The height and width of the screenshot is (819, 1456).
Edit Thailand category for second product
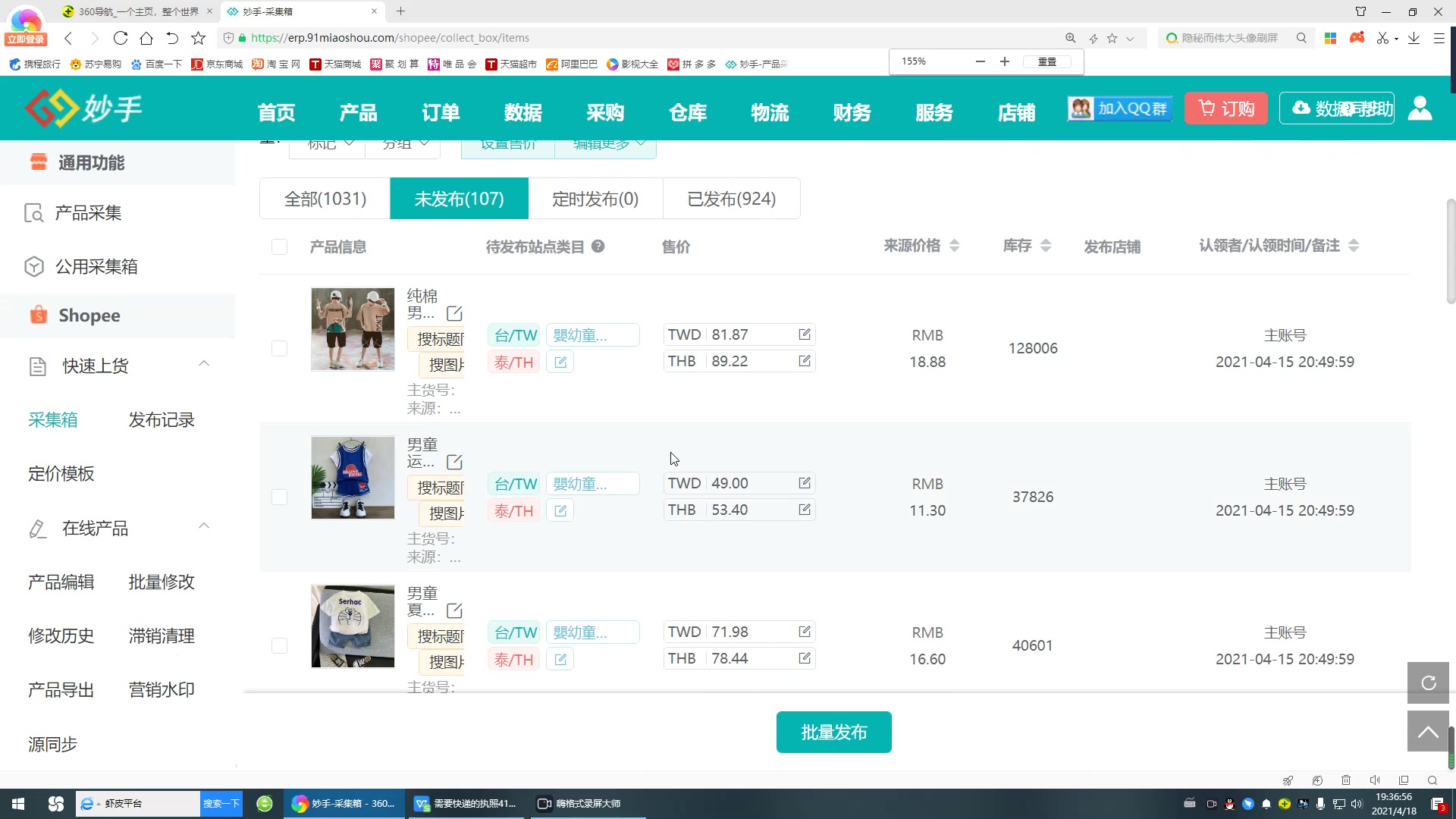pyautogui.click(x=560, y=511)
